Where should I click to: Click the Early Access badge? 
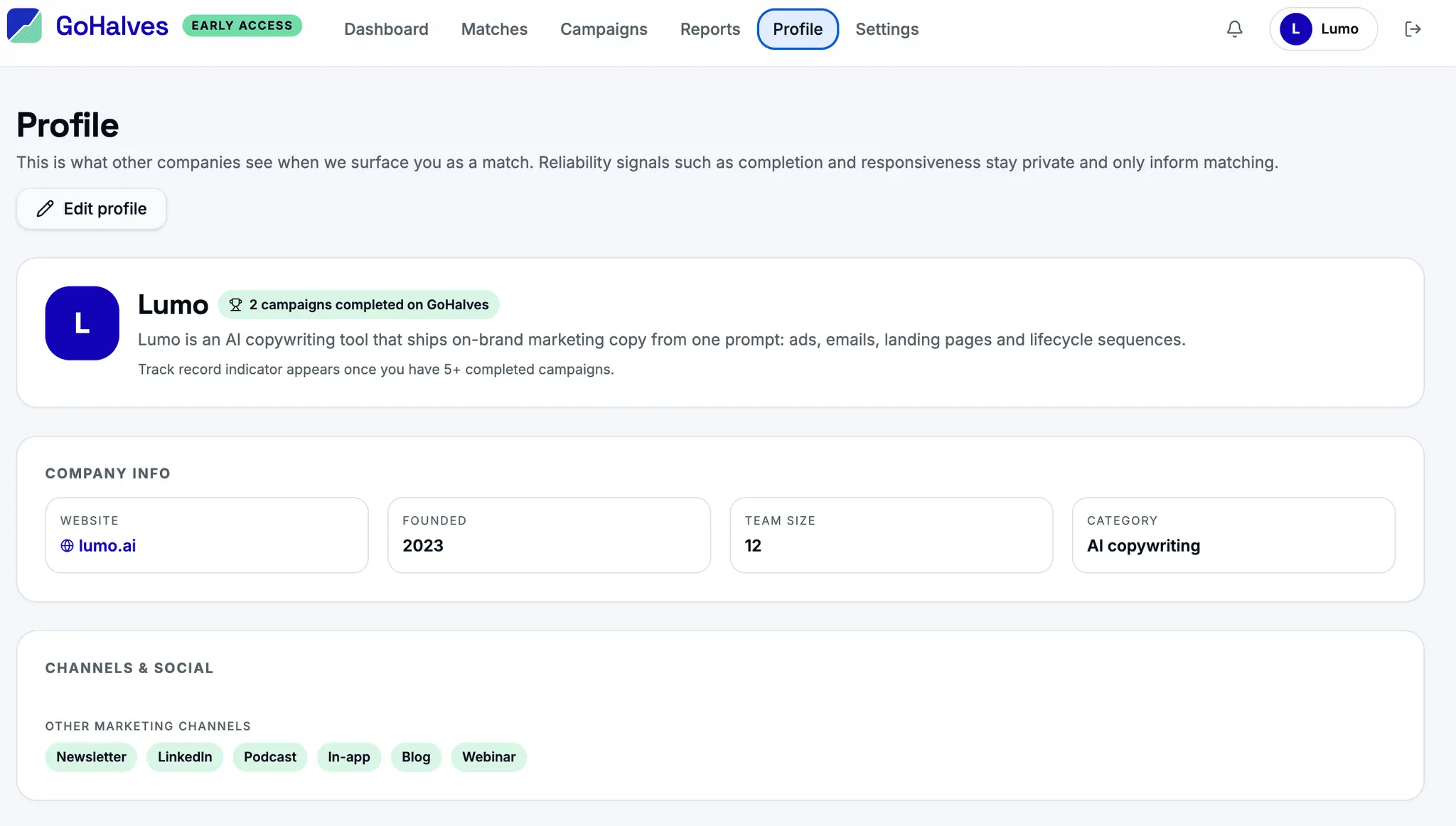[242, 26]
